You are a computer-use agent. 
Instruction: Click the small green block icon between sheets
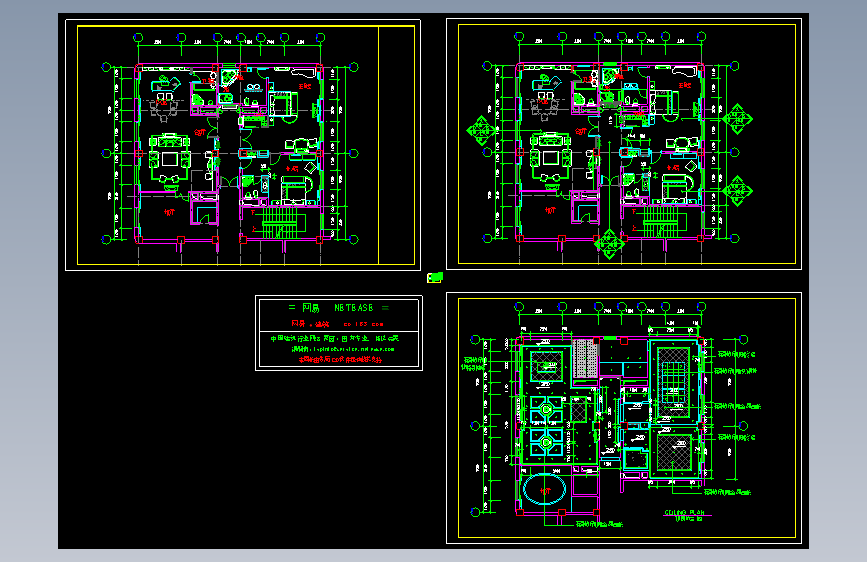pyautogui.click(x=435, y=277)
